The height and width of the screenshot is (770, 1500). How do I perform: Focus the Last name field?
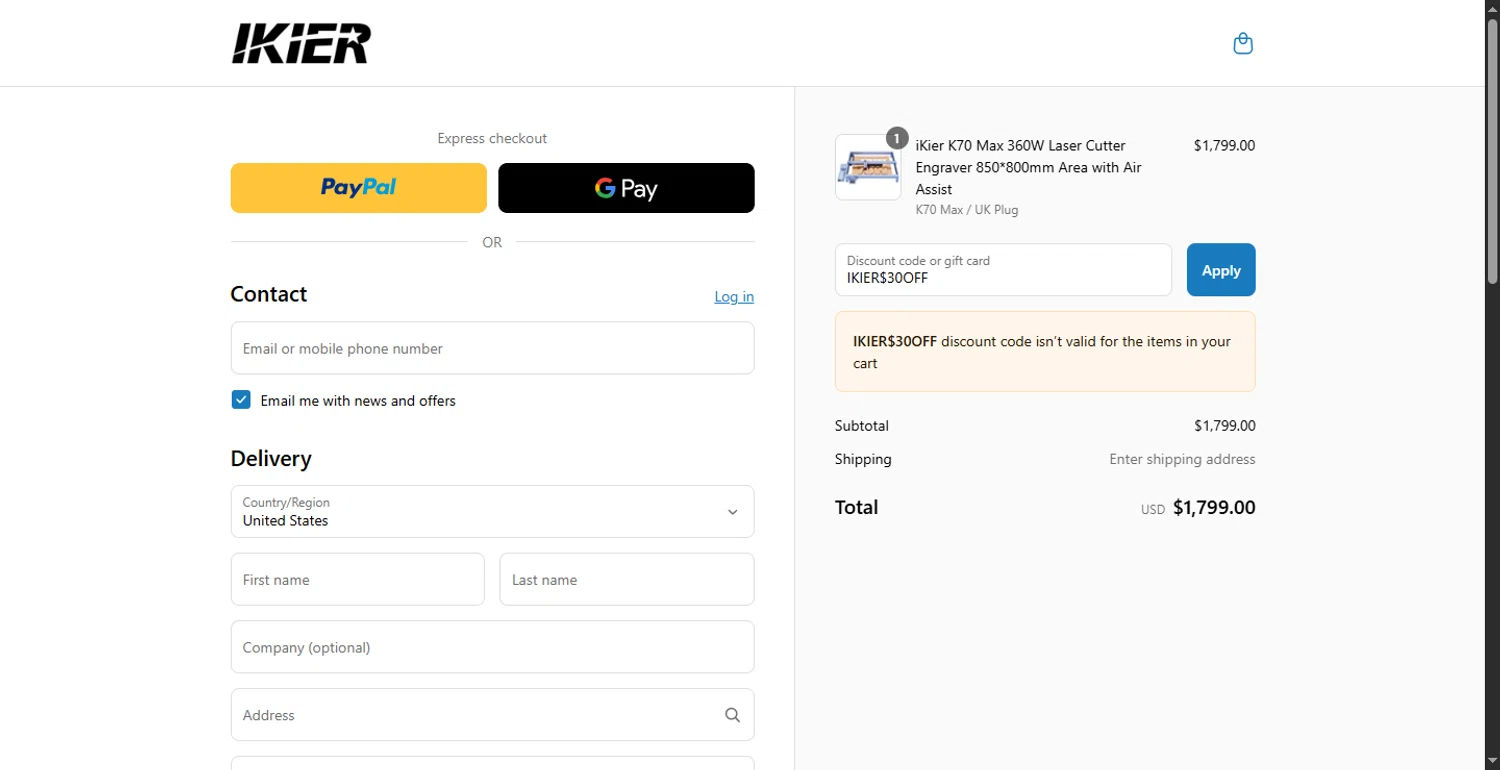click(x=627, y=579)
